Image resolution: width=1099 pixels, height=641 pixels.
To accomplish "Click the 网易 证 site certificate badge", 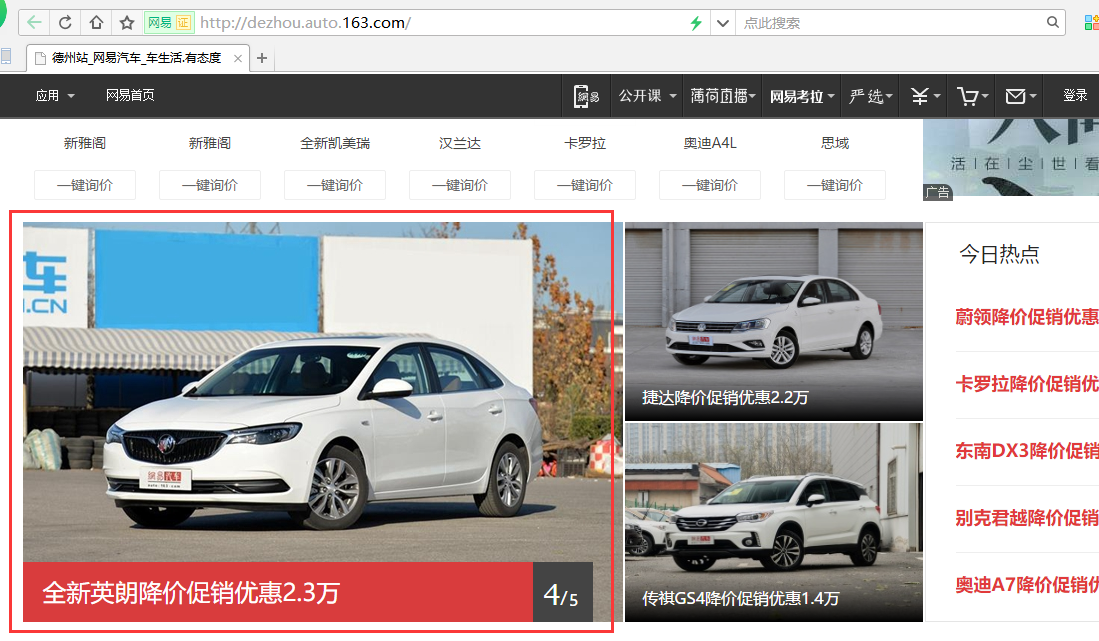I will click(x=169, y=22).
